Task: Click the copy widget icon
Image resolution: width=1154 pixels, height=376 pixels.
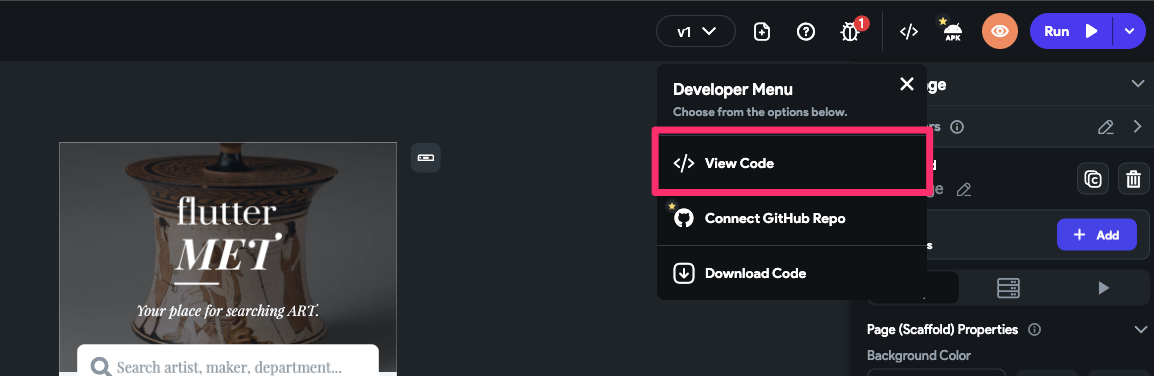Action: pyautogui.click(x=1093, y=179)
